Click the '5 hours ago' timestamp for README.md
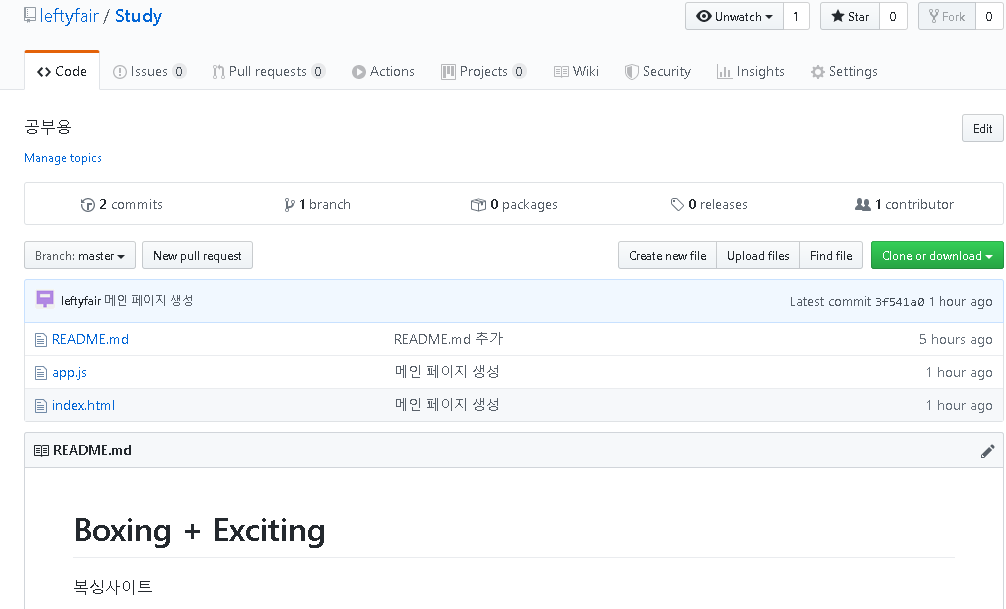 (x=955, y=339)
